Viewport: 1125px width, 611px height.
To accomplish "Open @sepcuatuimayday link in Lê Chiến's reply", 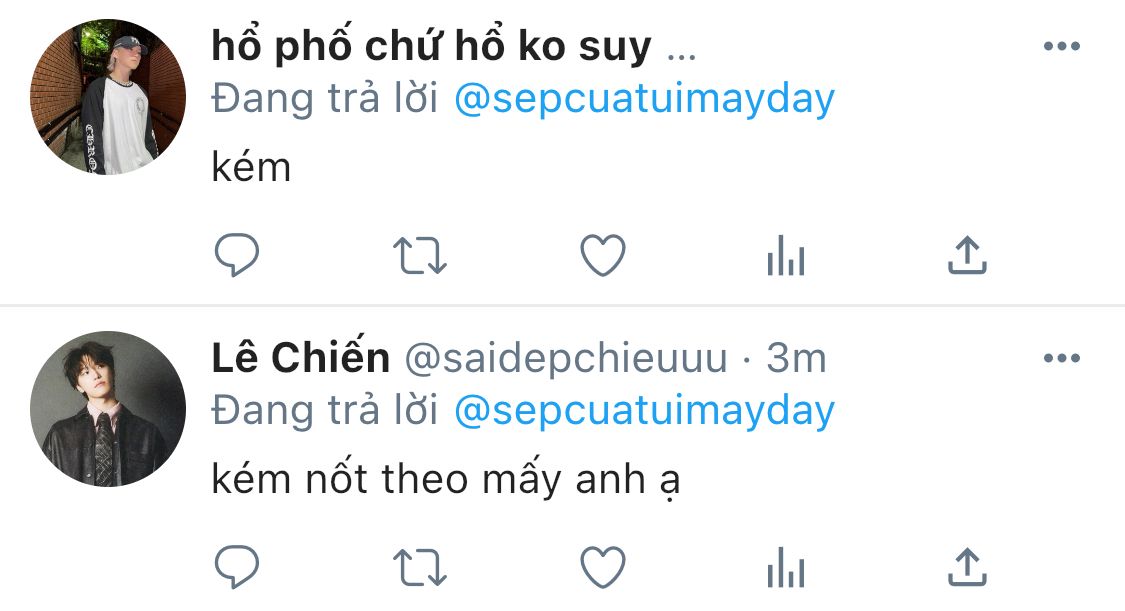I will pyautogui.click(x=644, y=411).
